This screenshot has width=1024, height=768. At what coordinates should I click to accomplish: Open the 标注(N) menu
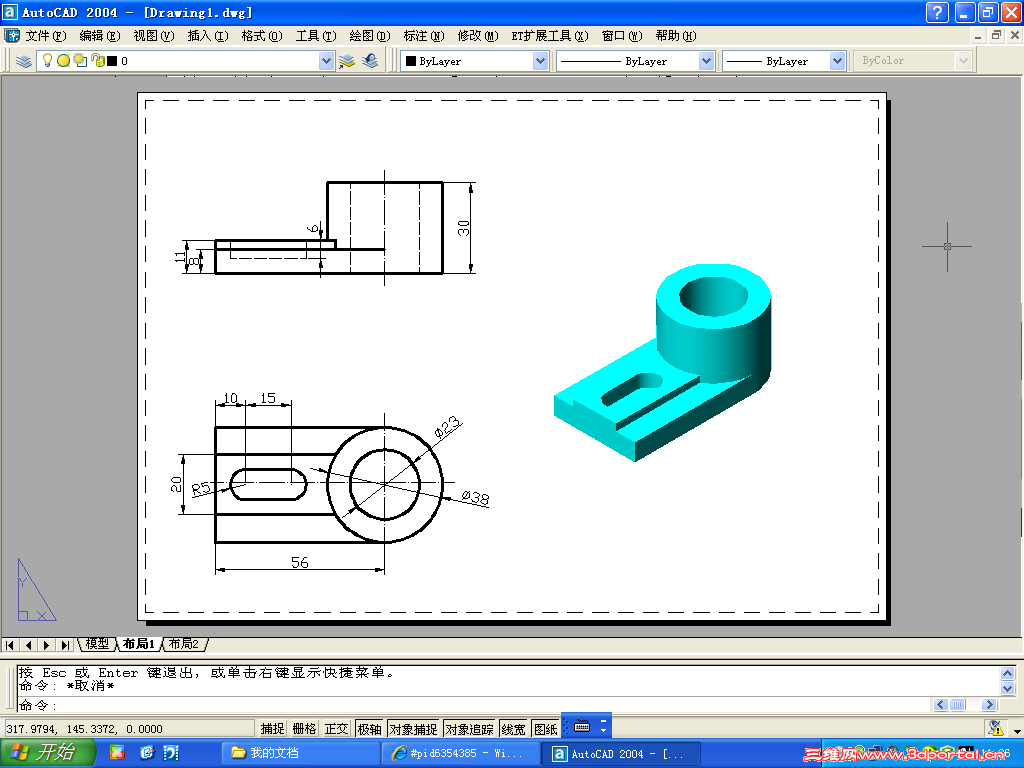click(424, 36)
